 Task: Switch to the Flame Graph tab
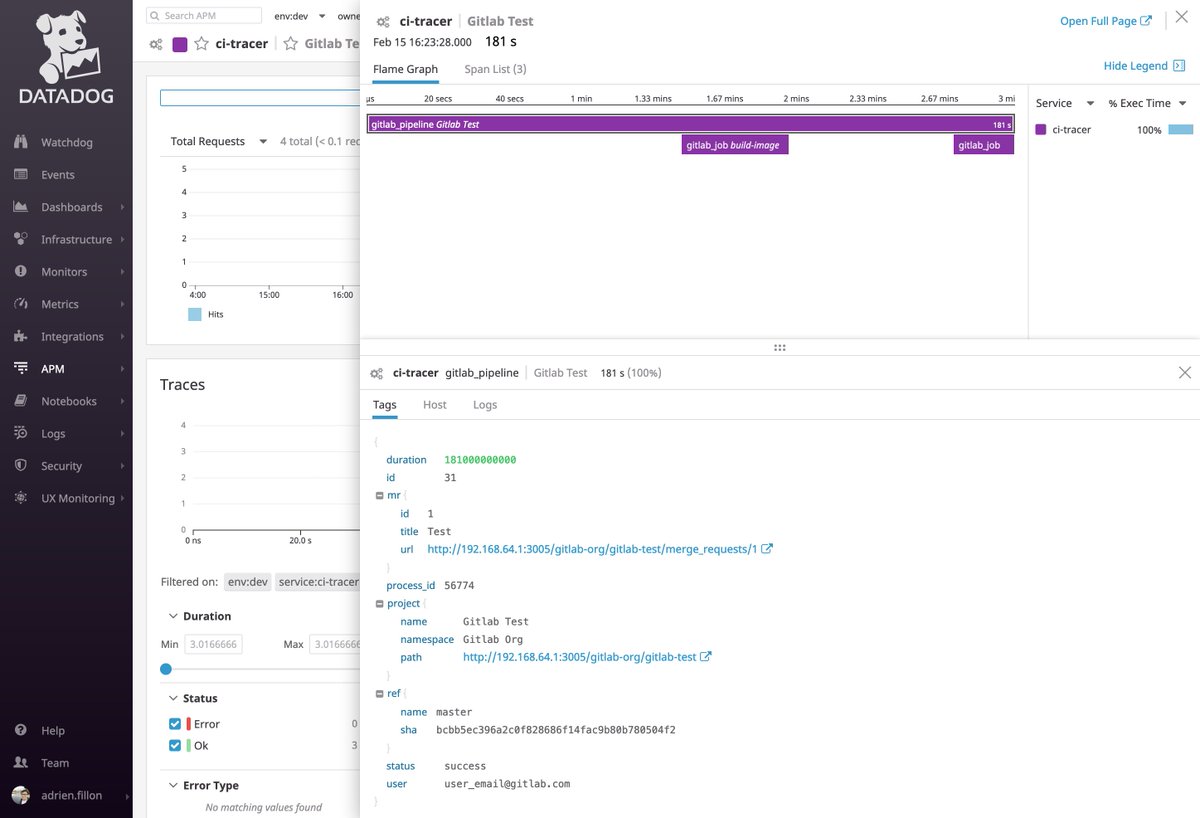405,69
